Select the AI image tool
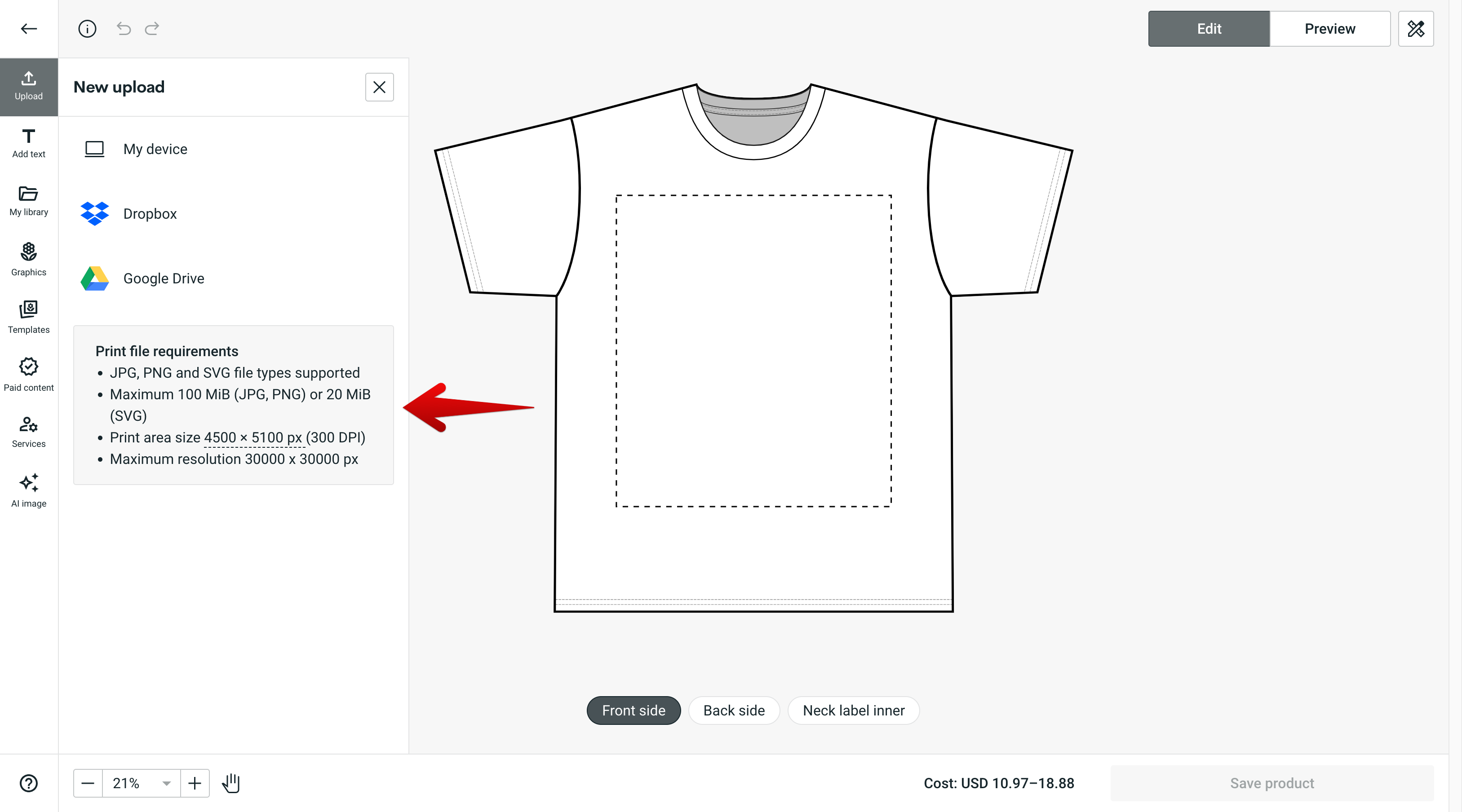The width and height of the screenshot is (1462, 812). 28,491
